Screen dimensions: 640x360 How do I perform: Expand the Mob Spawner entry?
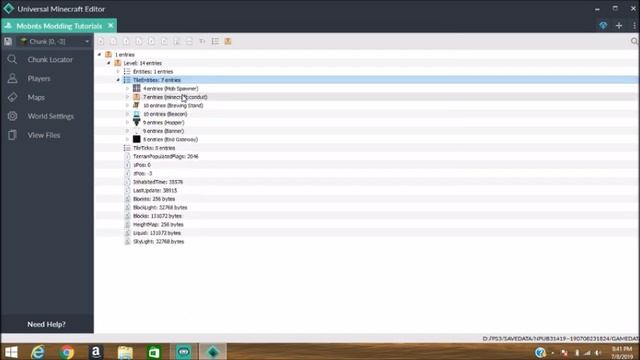pos(127,89)
